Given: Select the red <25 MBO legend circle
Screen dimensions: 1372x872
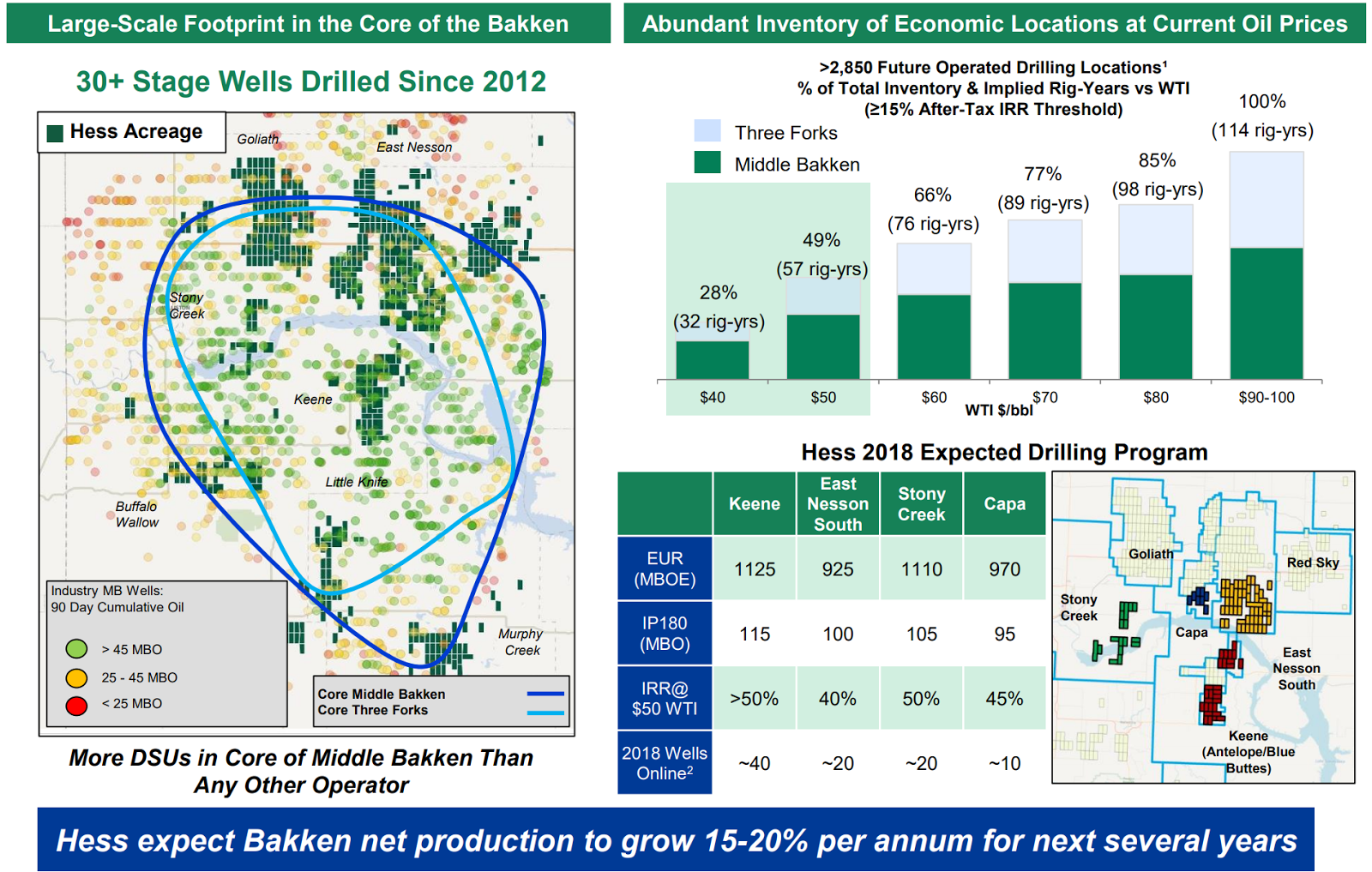Looking at the screenshot, I should pyautogui.click(x=75, y=707).
